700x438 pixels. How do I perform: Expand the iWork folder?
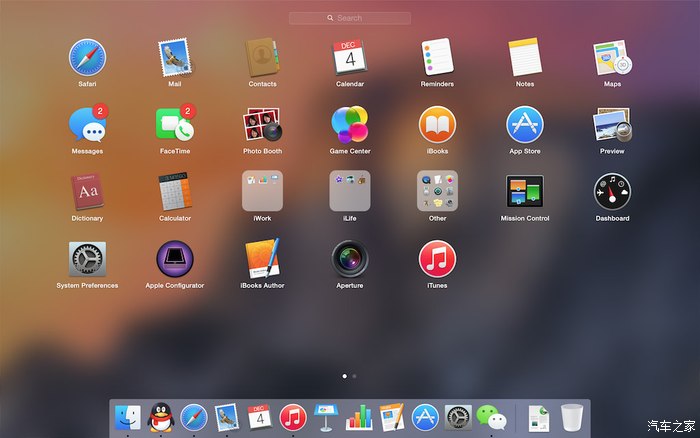tap(262, 190)
